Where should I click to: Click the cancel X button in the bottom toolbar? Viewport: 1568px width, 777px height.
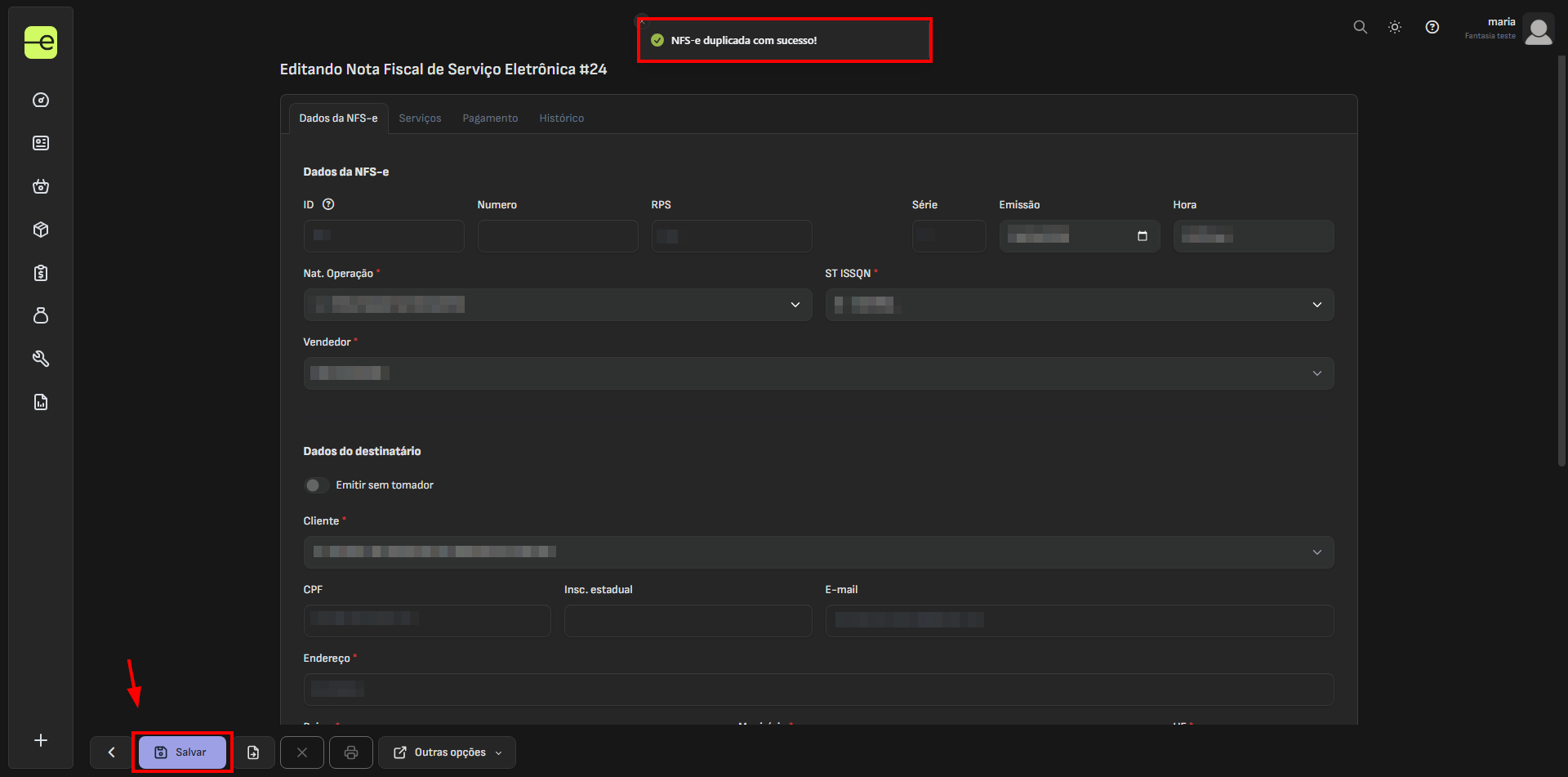(302, 752)
